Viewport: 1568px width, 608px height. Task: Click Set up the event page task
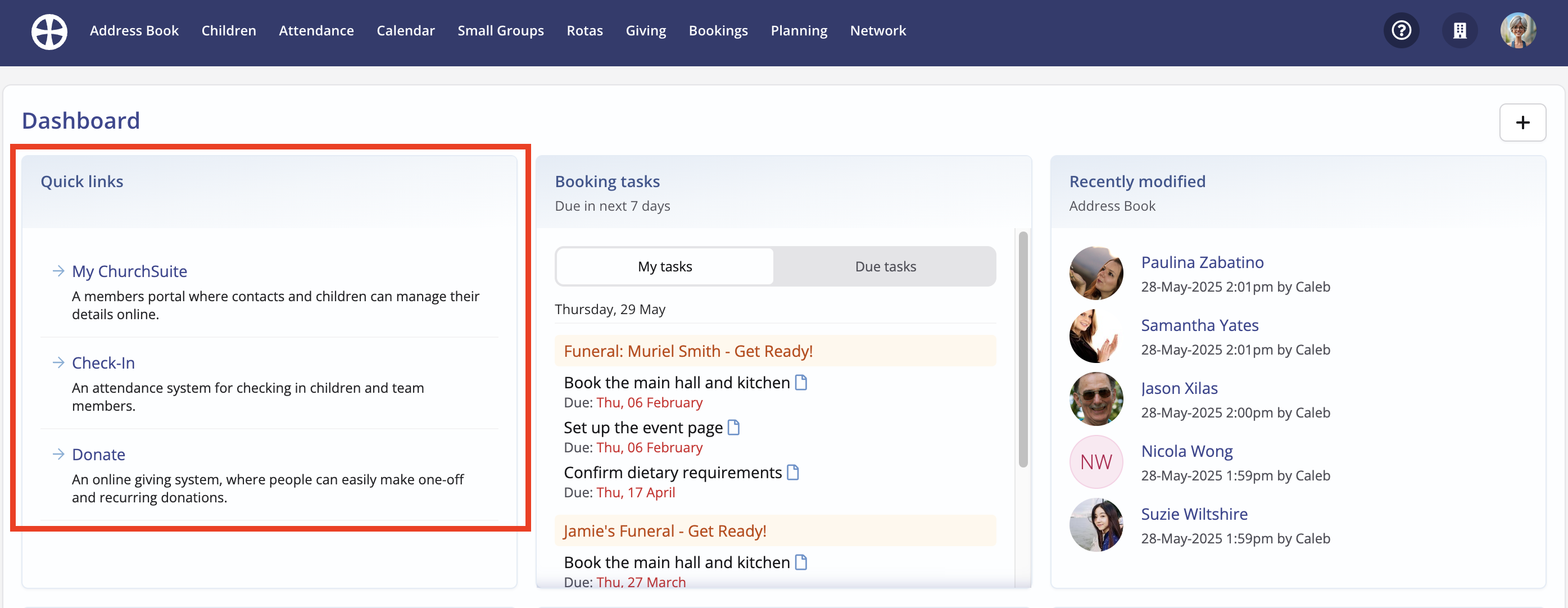coord(643,427)
